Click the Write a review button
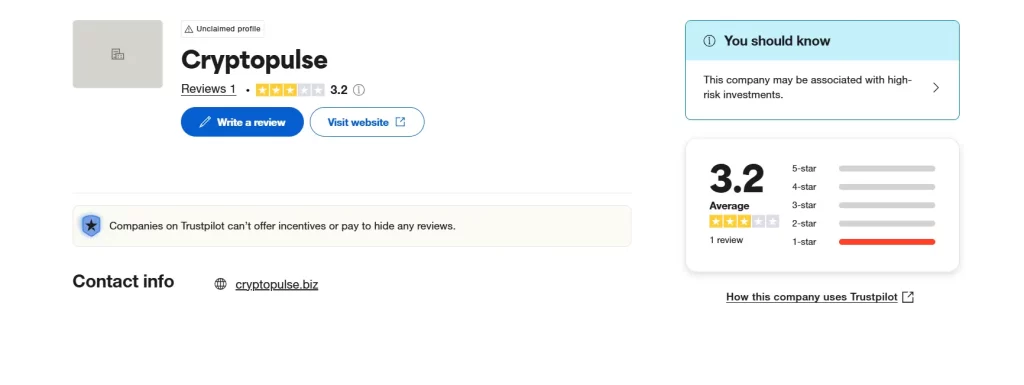The height and width of the screenshot is (385, 1024). pos(242,122)
